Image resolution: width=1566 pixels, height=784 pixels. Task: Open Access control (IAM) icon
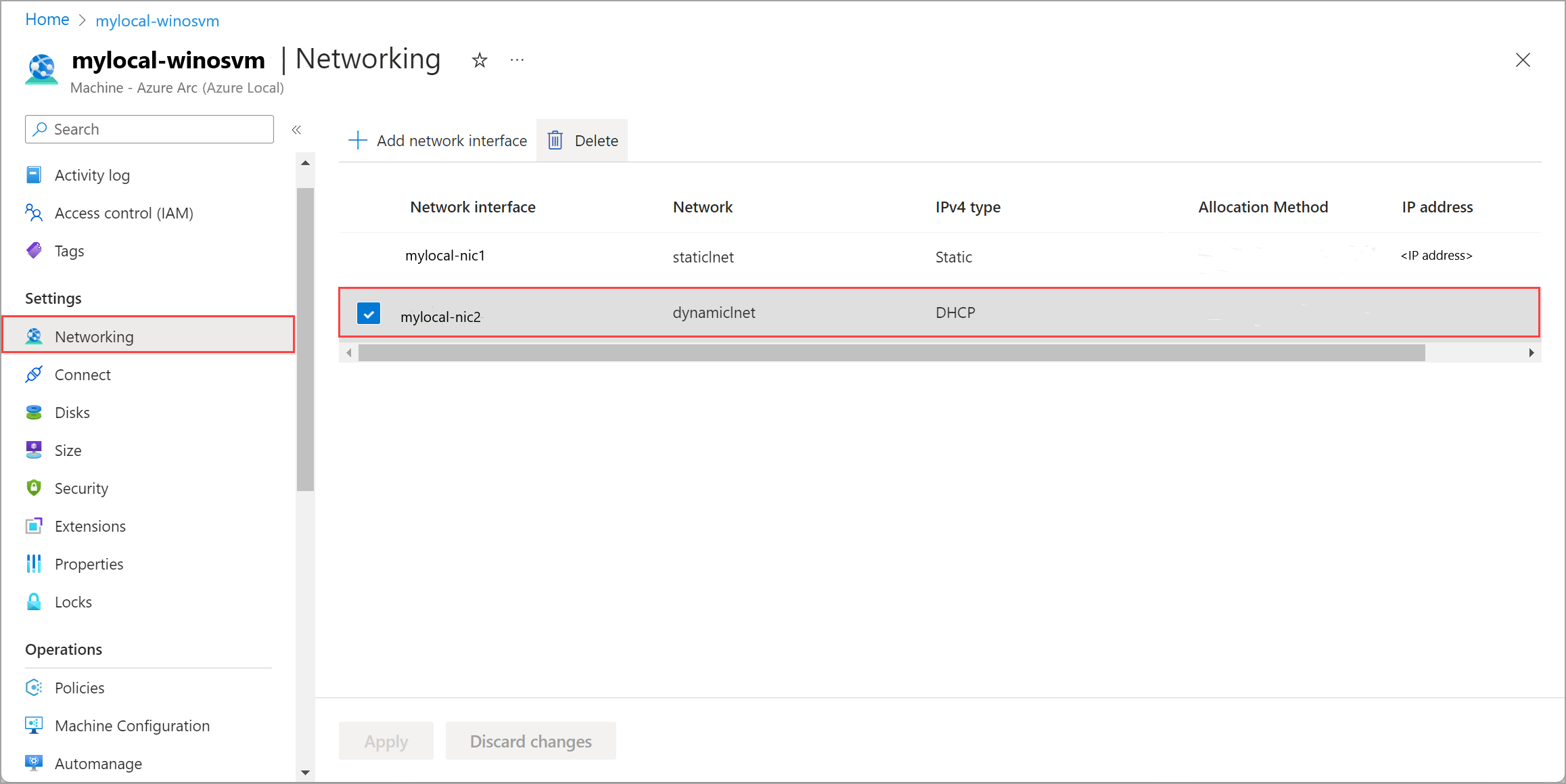[34, 213]
